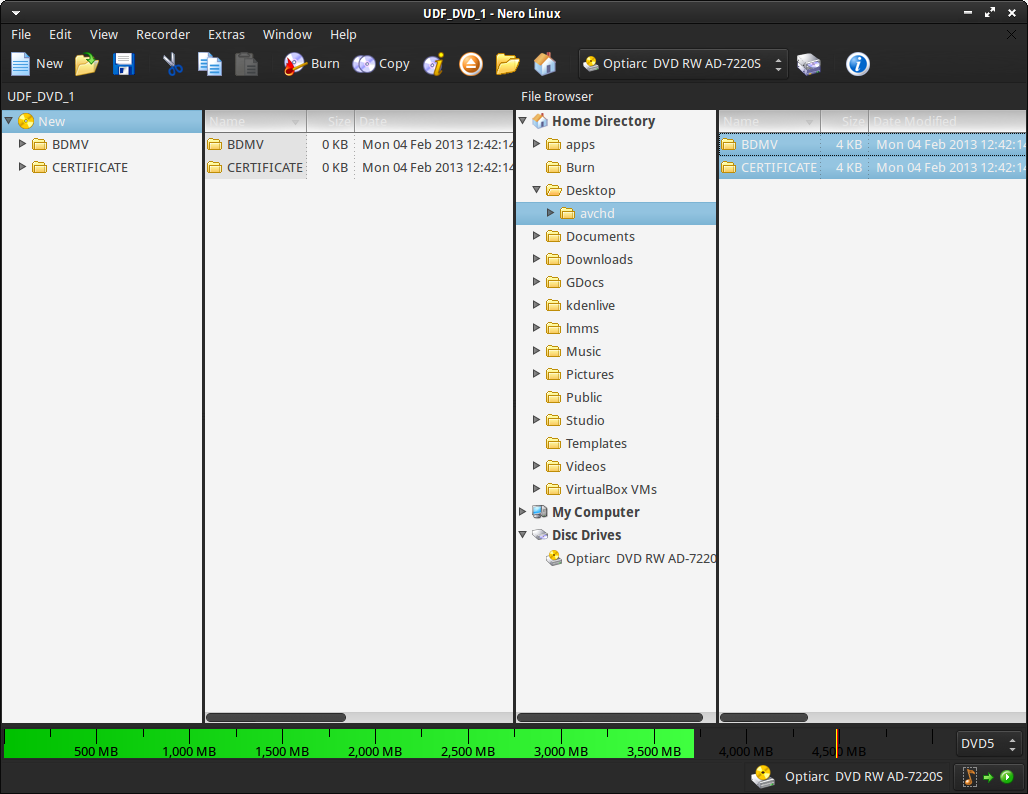1028x794 pixels.
Task: Close the compilation document with the menu-bar X
Action: click(1011, 34)
